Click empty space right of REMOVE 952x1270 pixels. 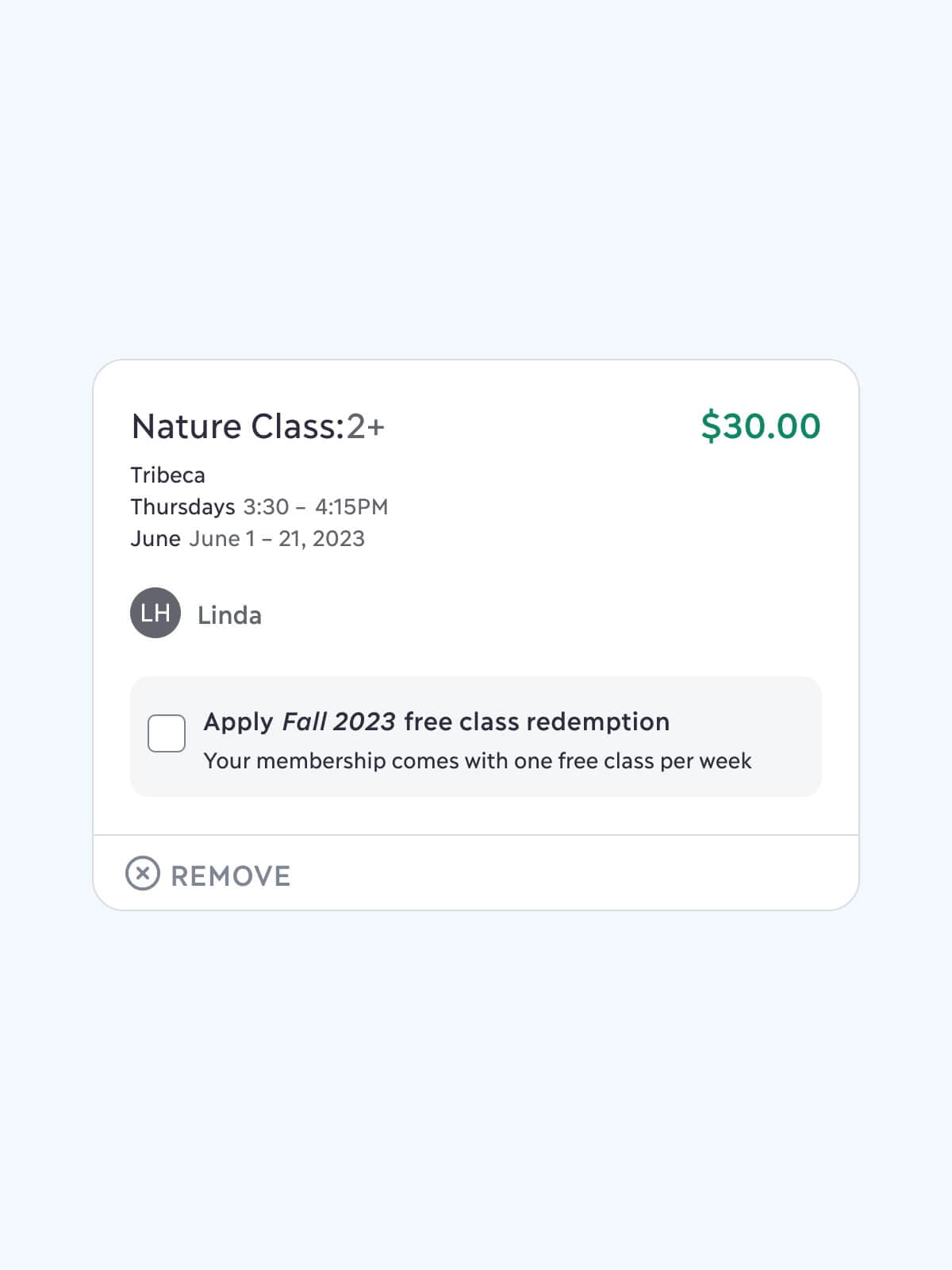coord(571,873)
